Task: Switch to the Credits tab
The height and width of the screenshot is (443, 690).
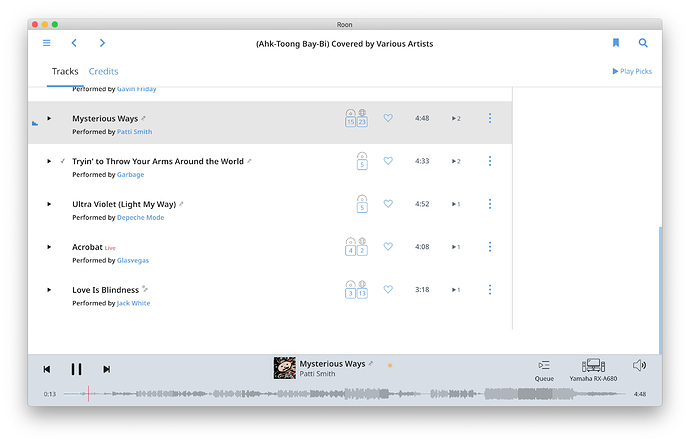Action: tap(103, 71)
